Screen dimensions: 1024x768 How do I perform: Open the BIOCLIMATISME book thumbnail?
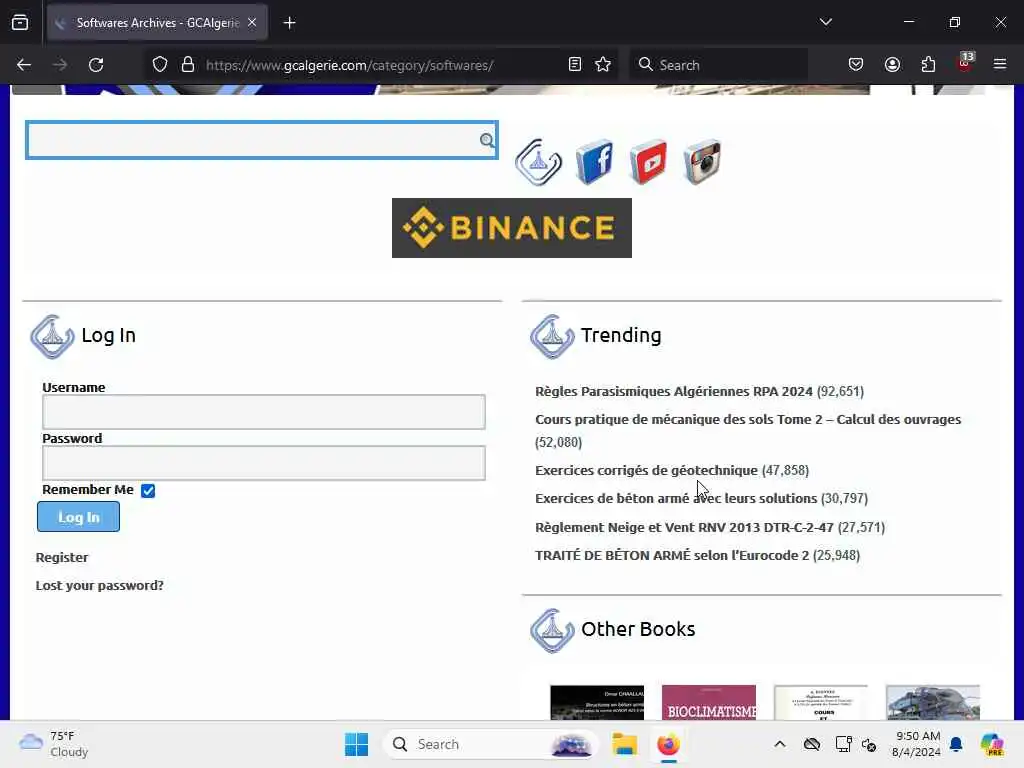click(x=709, y=703)
